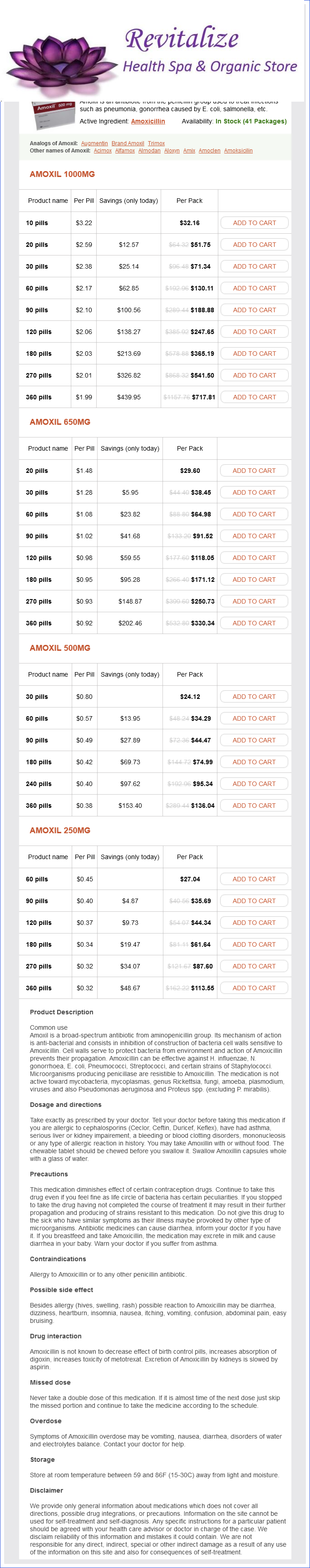The image size is (310, 1568).
Task: Visit the Almodan link
Action: (149, 151)
